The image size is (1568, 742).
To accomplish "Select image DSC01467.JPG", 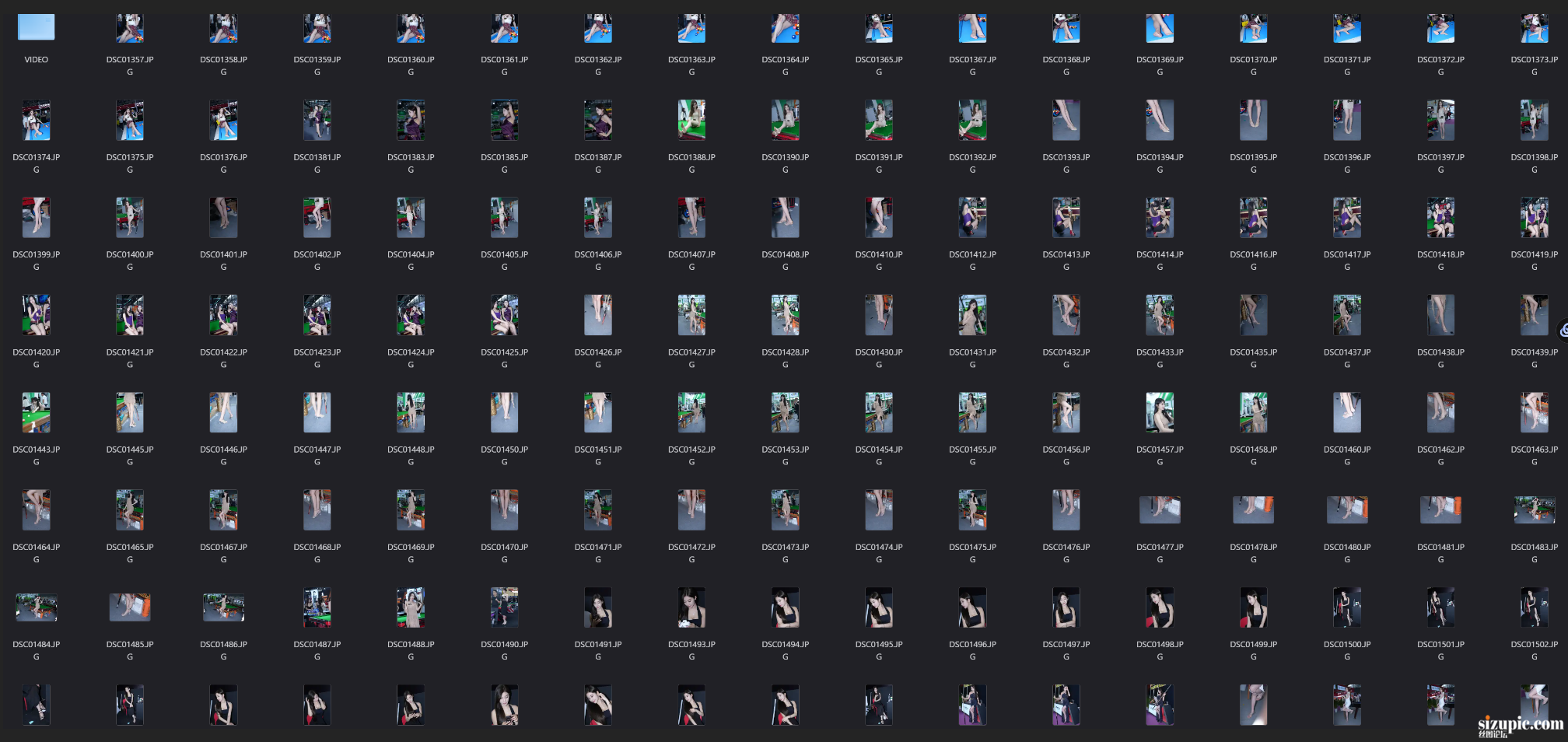I will pos(223,509).
